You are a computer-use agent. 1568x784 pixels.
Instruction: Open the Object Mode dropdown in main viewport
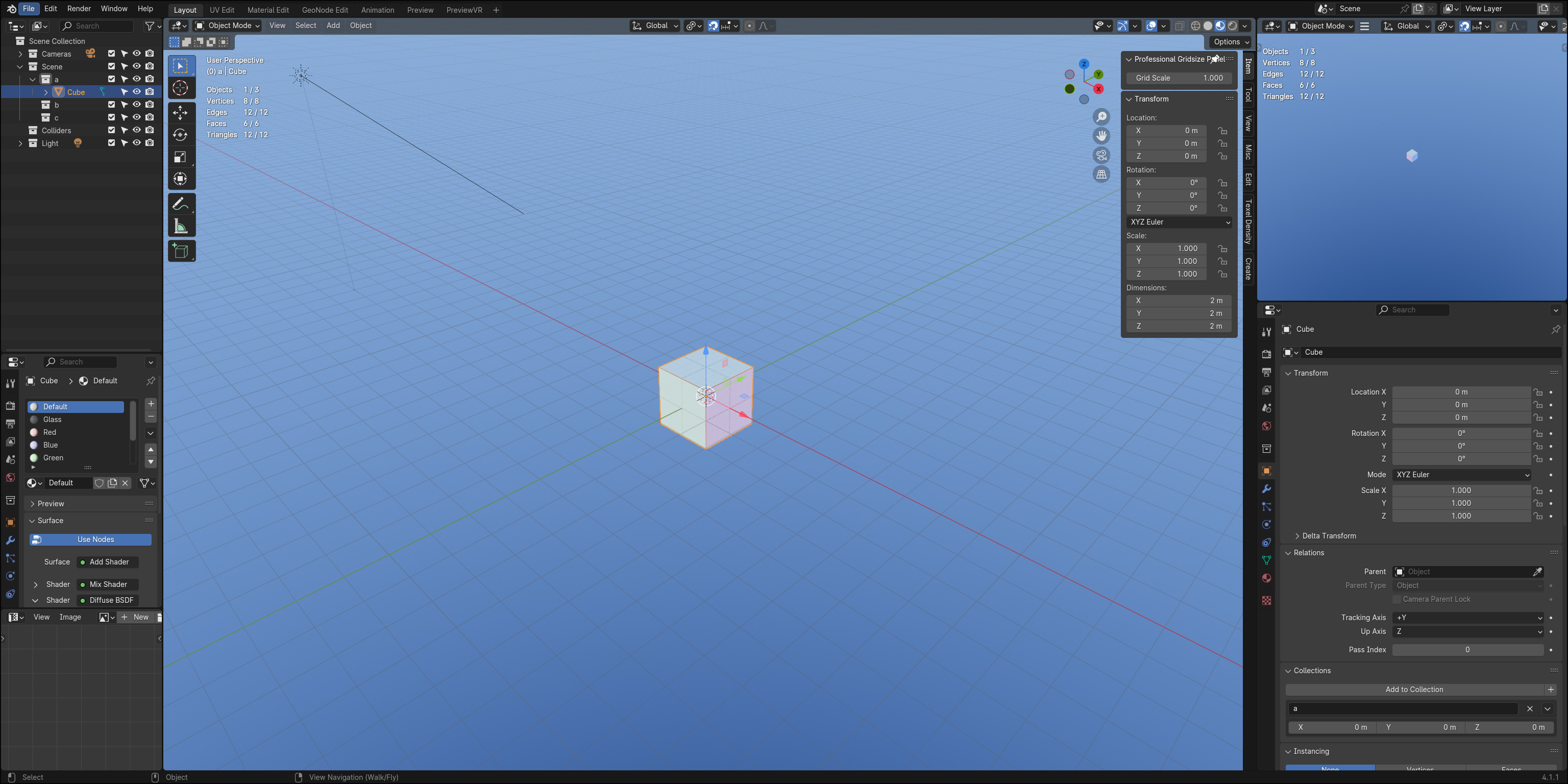pyautogui.click(x=227, y=26)
